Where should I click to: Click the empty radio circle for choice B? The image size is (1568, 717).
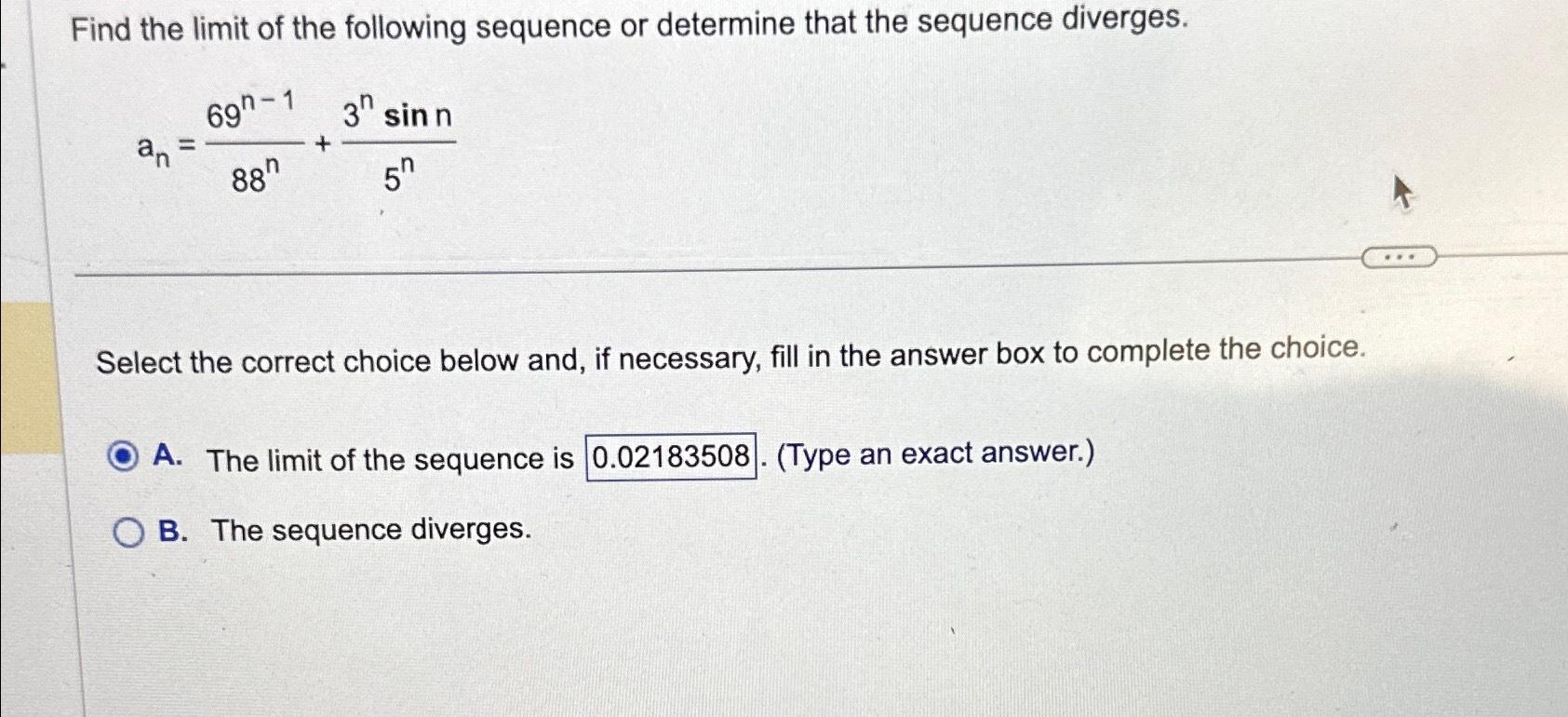click(127, 532)
